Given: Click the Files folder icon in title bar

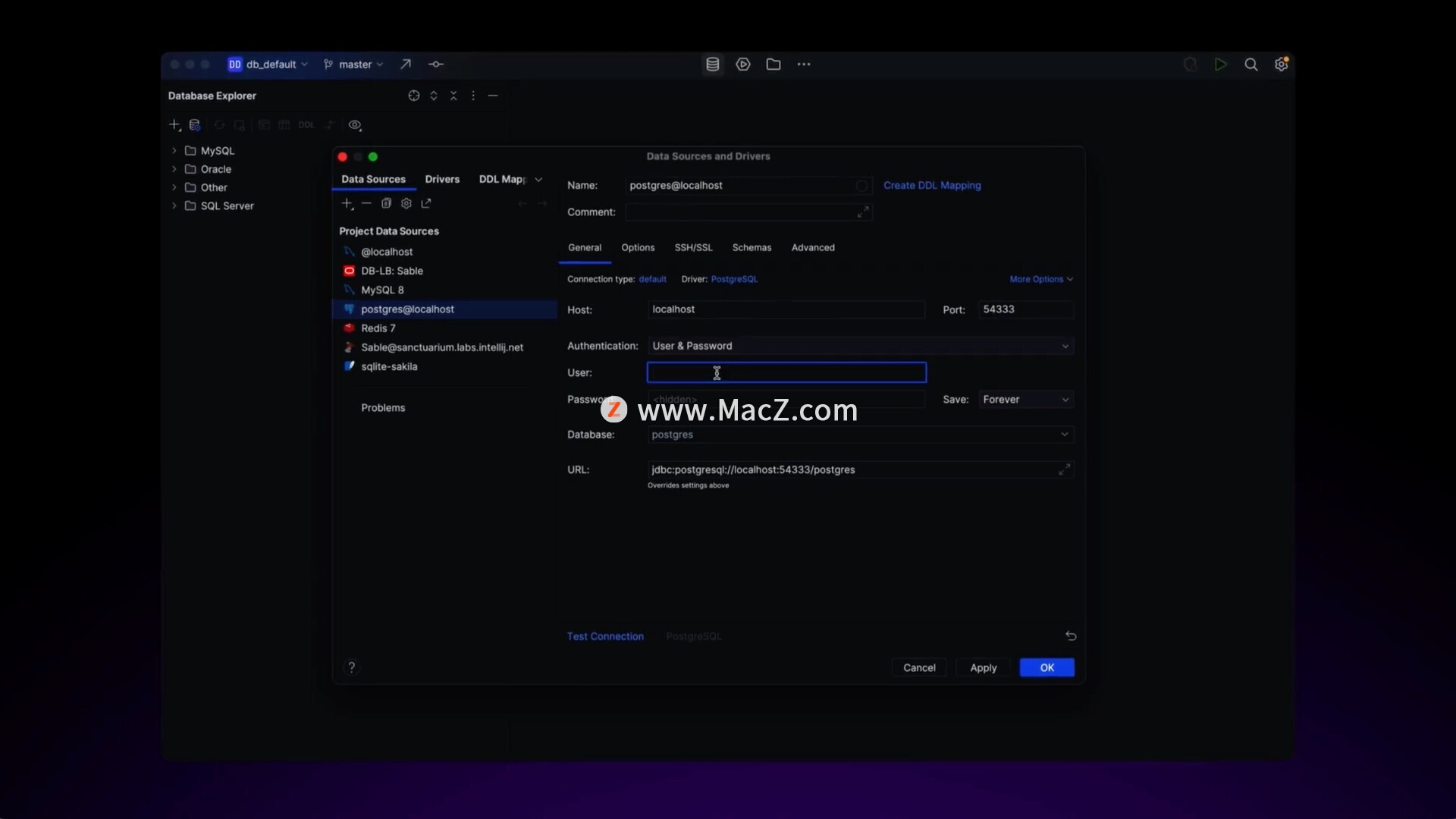Looking at the screenshot, I should (773, 64).
